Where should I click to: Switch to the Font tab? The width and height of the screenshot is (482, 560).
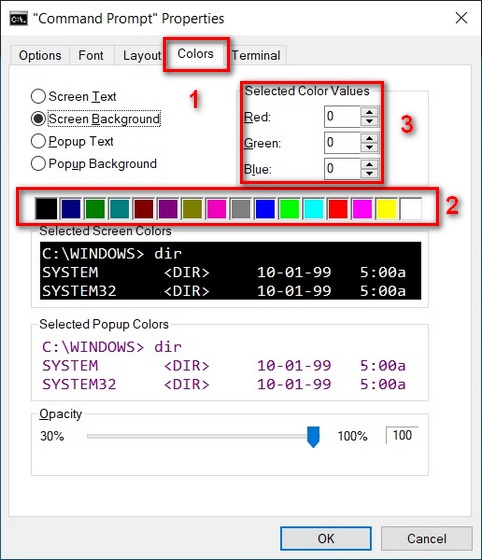pyautogui.click(x=91, y=55)
